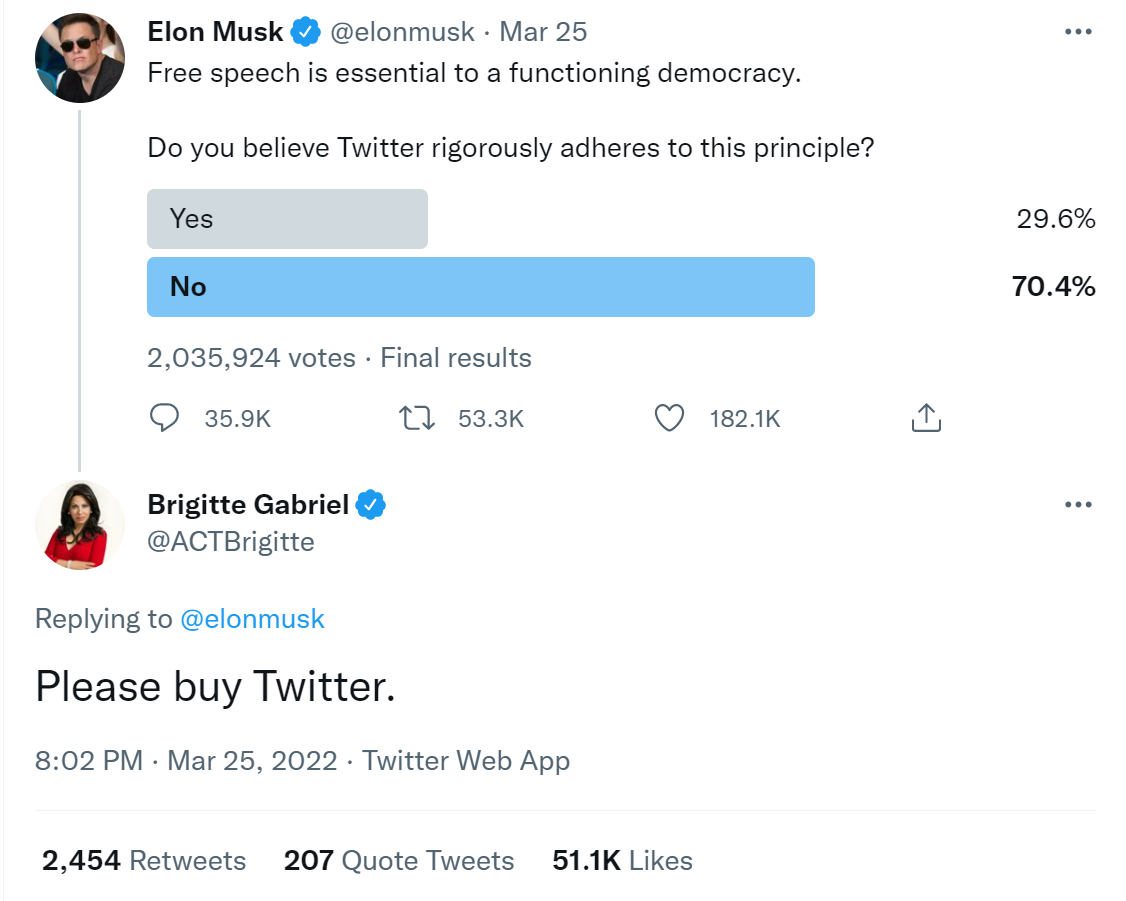Click the Elon Musk display name
Image resolution: width=1126 pixels, height=901 pixels.
tap(215, 32)
